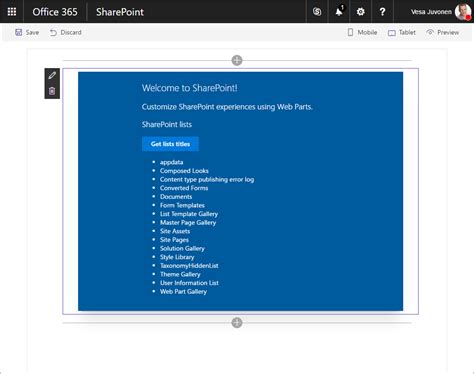Select 'Documents' list item

coord(176,197)
